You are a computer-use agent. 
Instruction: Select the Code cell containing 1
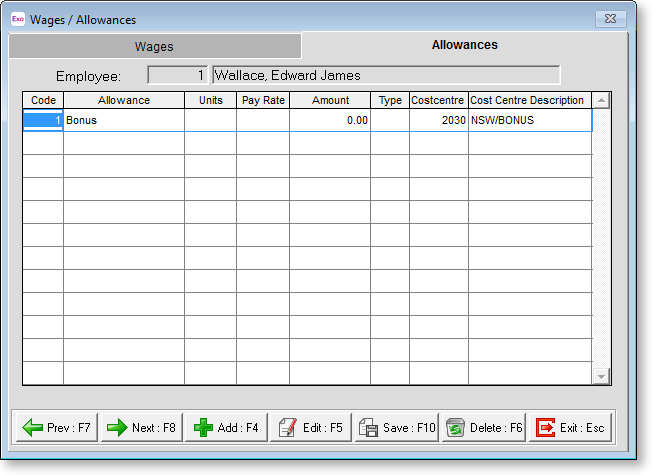pyautogui.click(x=43, y=120)
